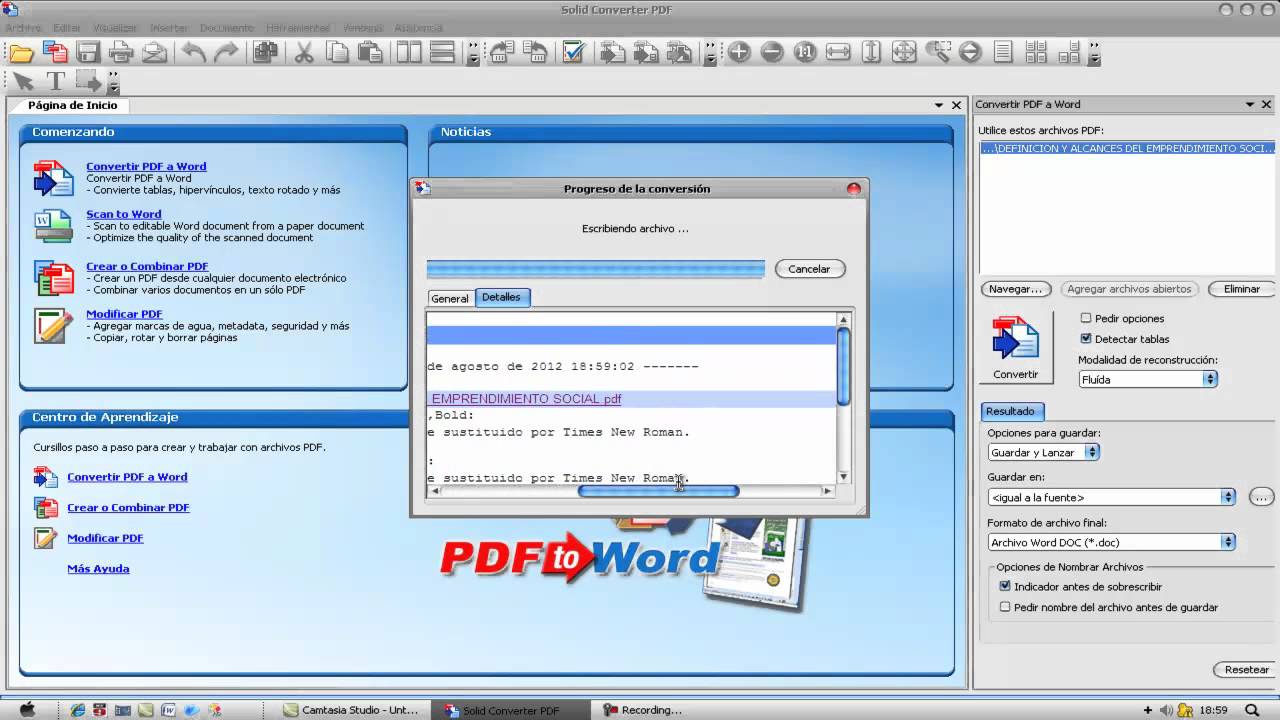
Task: Click the Save floppy disk toolbar icon
Action: [x=88, y=53]
